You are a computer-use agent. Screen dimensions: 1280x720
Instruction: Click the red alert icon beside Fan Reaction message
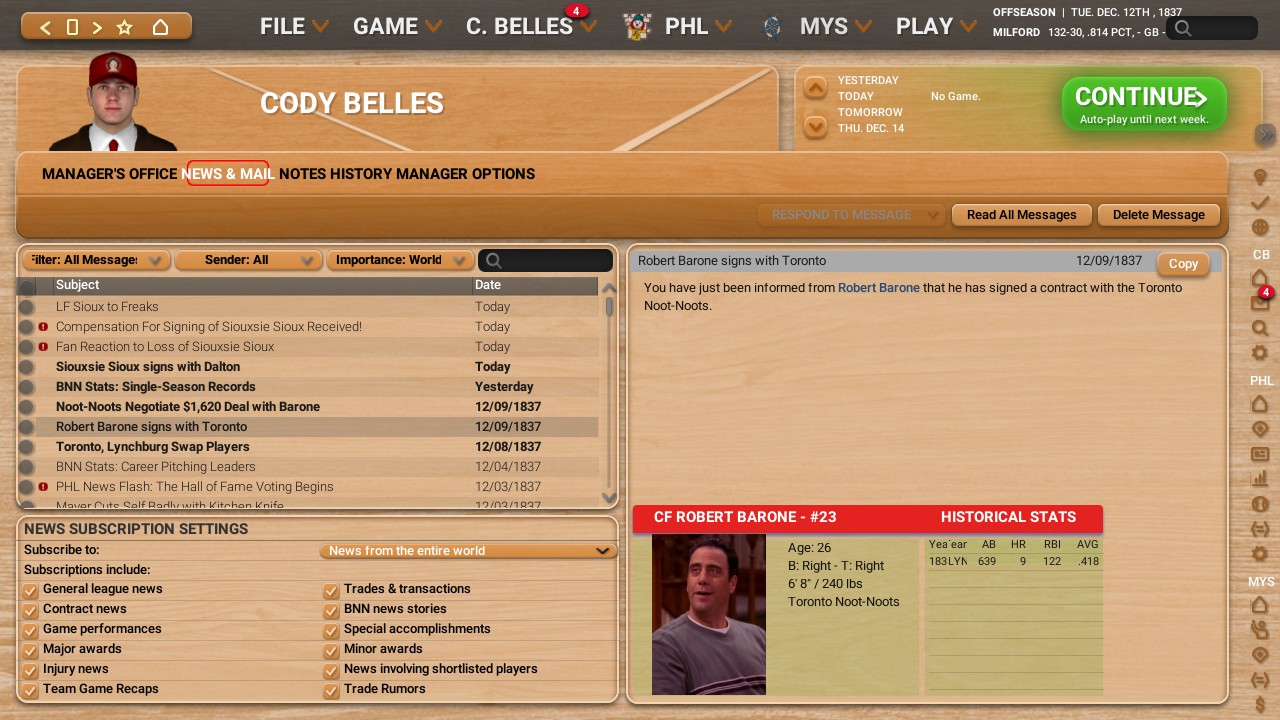coord(43,347)
